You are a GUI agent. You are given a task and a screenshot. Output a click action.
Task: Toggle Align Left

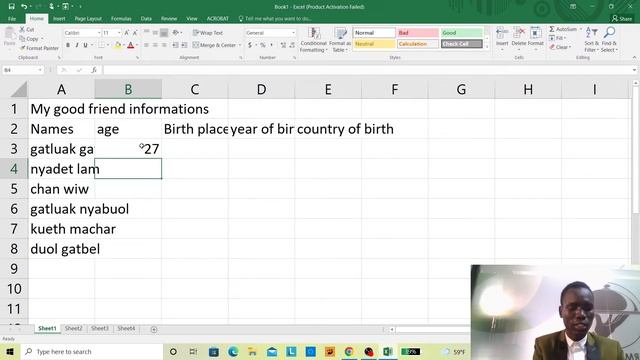point(146,45)
